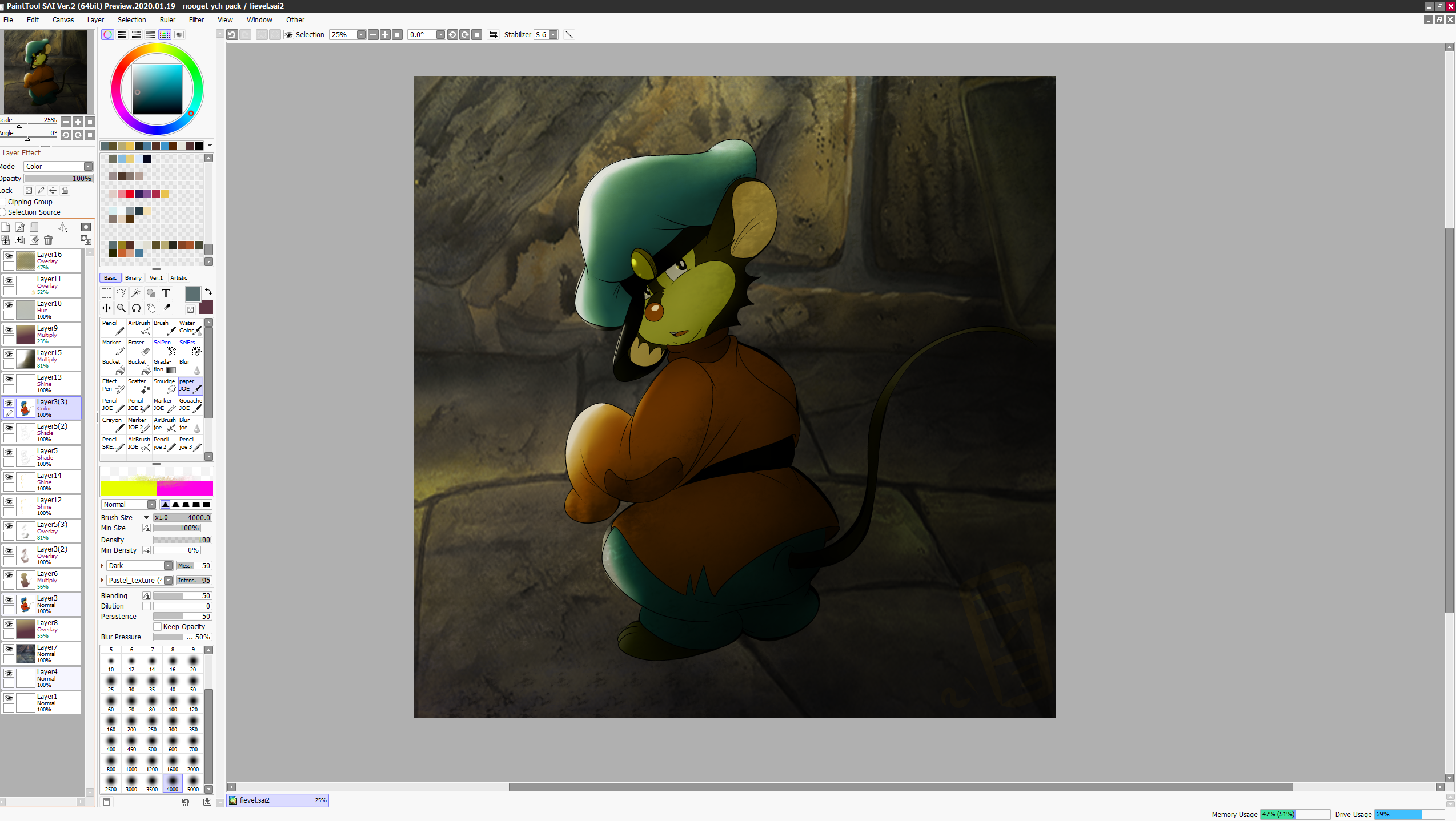Select the Rotate view tool
The width and height of the screenshot is (1456, 821).
pyautogui.click(x=136, y=308)
